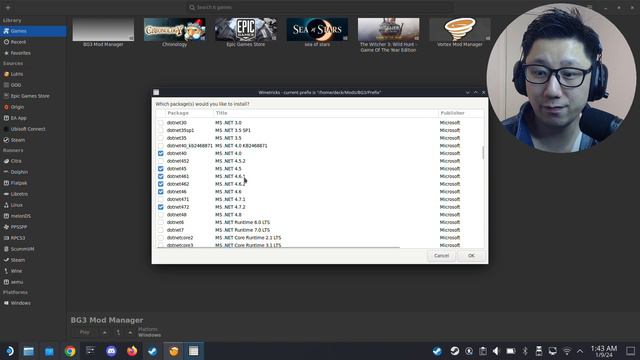The image size is (640, 360).
Task: Select the RPCS3 runner in sidebar
Action: (x=33, y=238)
